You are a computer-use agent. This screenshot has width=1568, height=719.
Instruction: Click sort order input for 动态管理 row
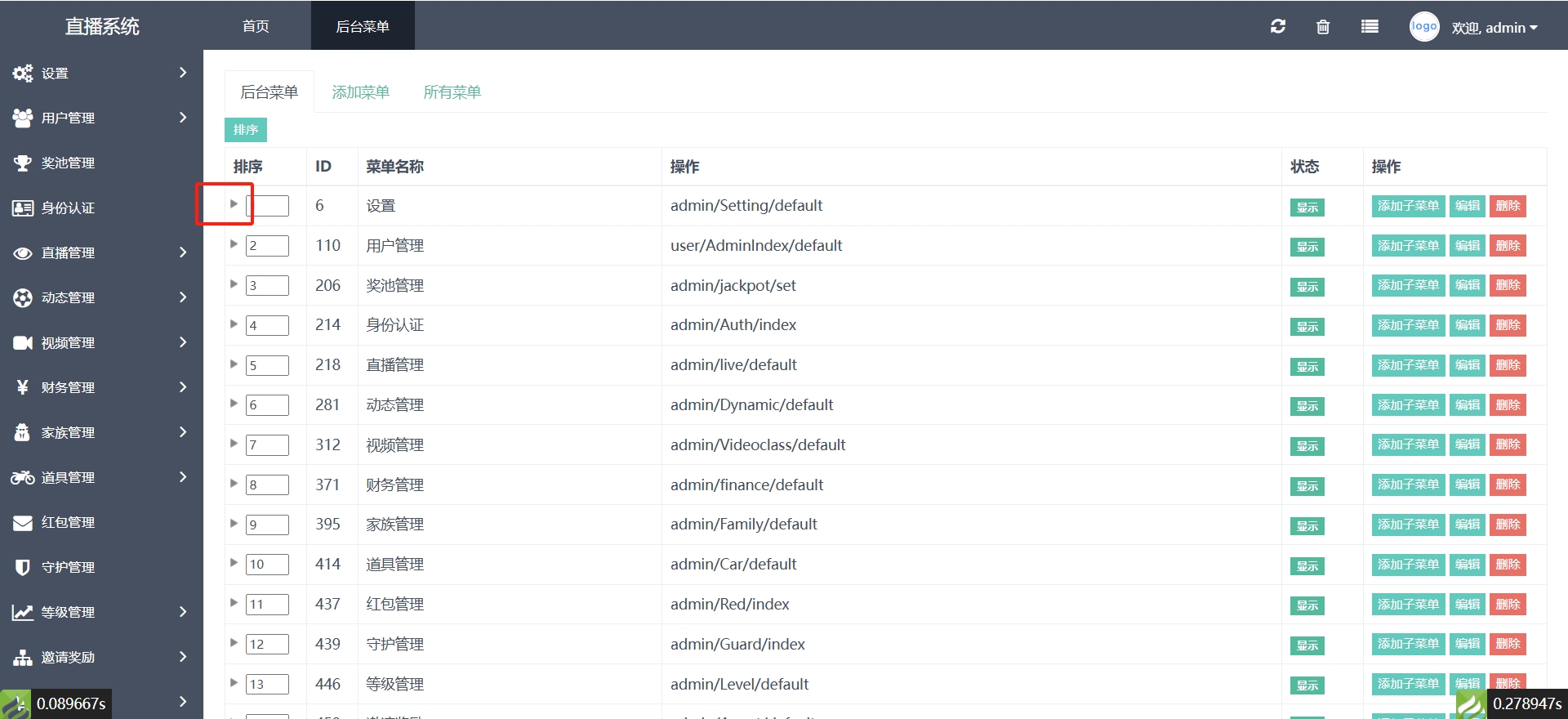pyautogui.click(x=267, y=405)
